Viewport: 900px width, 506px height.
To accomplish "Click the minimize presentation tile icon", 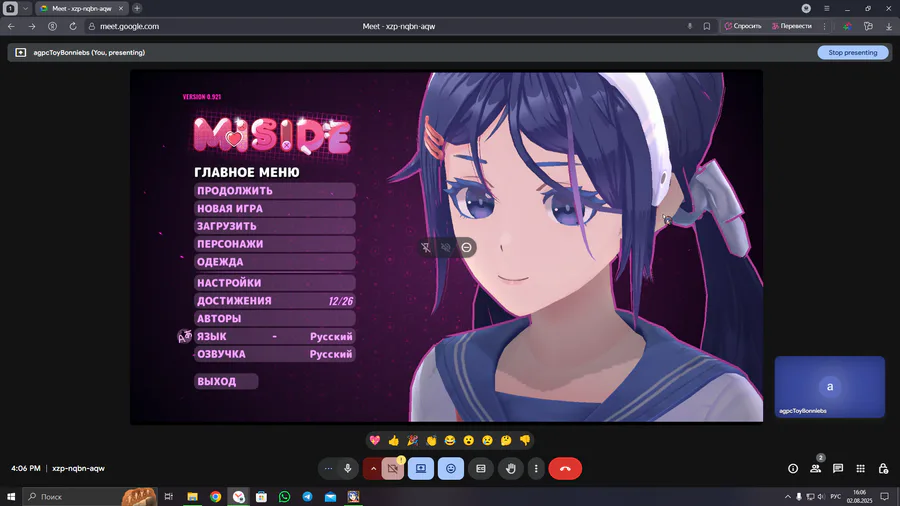I will tap(467, 248).
